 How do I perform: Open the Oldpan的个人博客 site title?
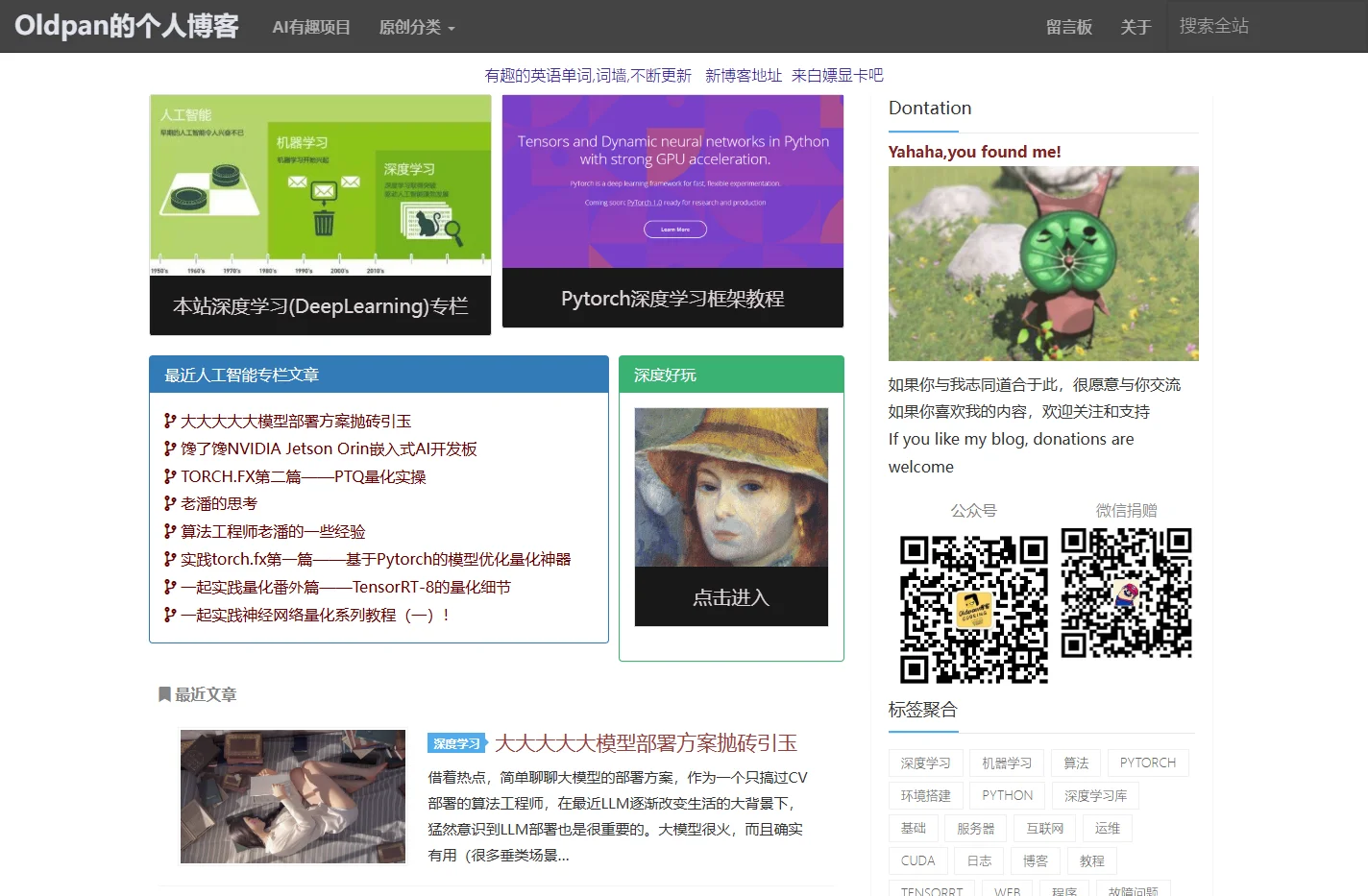127,26
